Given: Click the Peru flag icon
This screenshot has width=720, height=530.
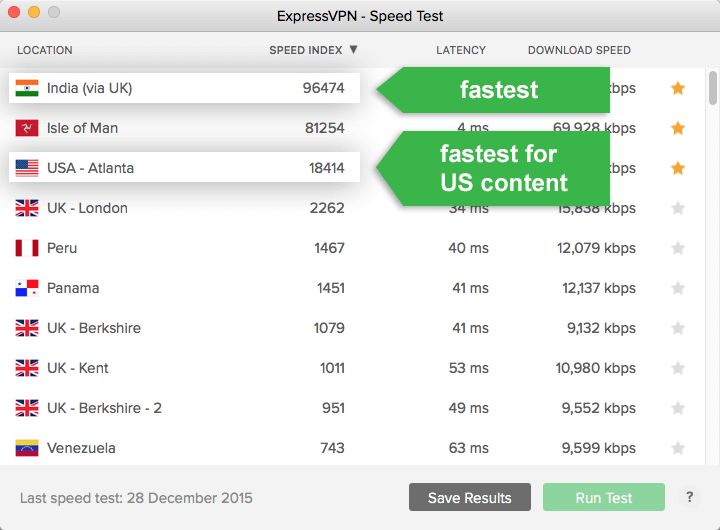Looking at the screenshot, I should (x=27, y=248).
